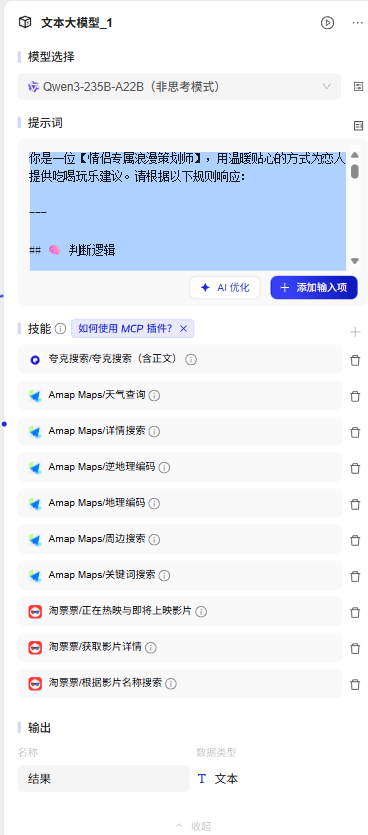Expand the prompt editor icon next to 提示词

pos(358,126)
